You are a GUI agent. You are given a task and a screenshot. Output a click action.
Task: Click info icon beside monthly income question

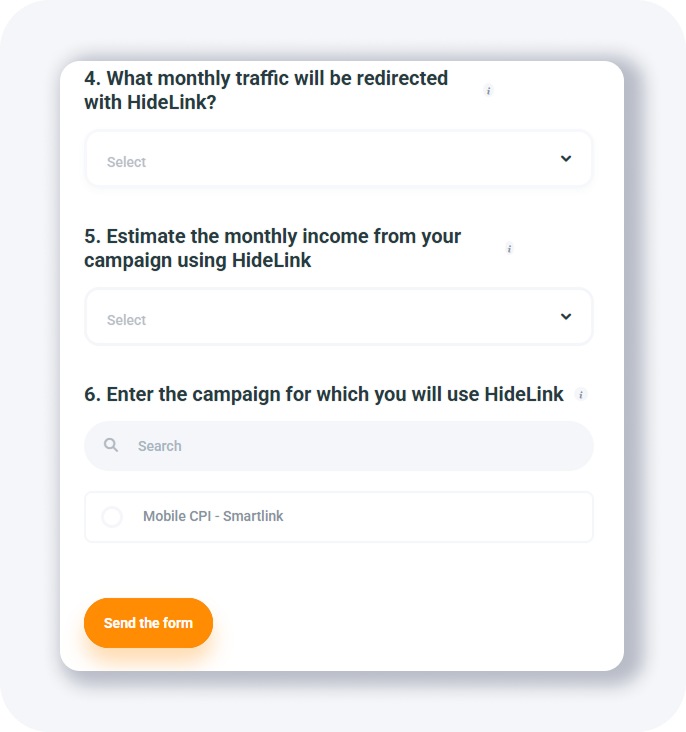[x=509, y=249]
